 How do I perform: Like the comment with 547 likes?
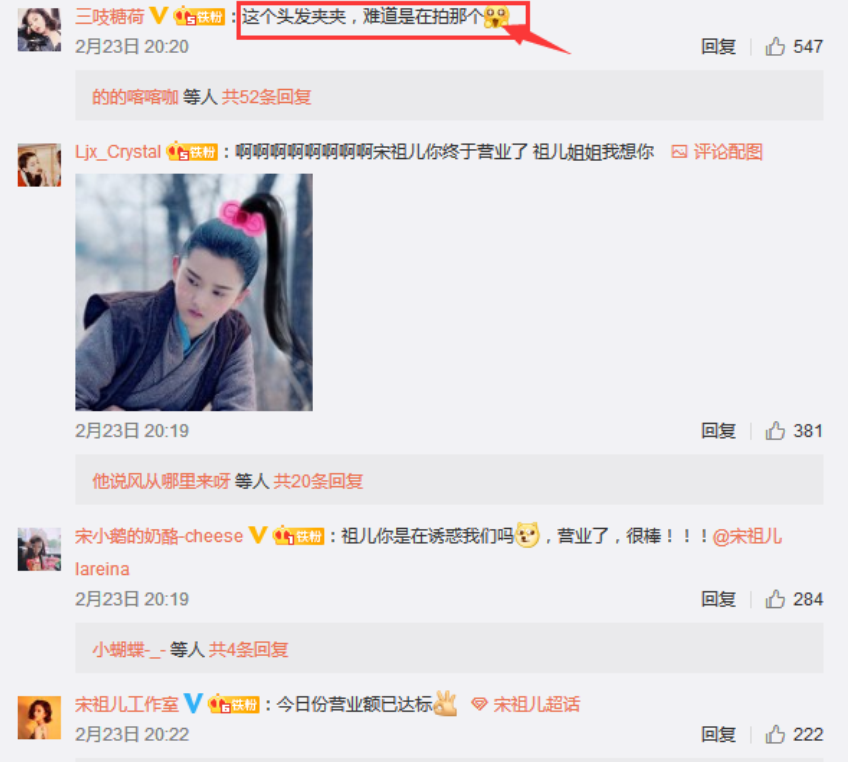coord(775,47)
